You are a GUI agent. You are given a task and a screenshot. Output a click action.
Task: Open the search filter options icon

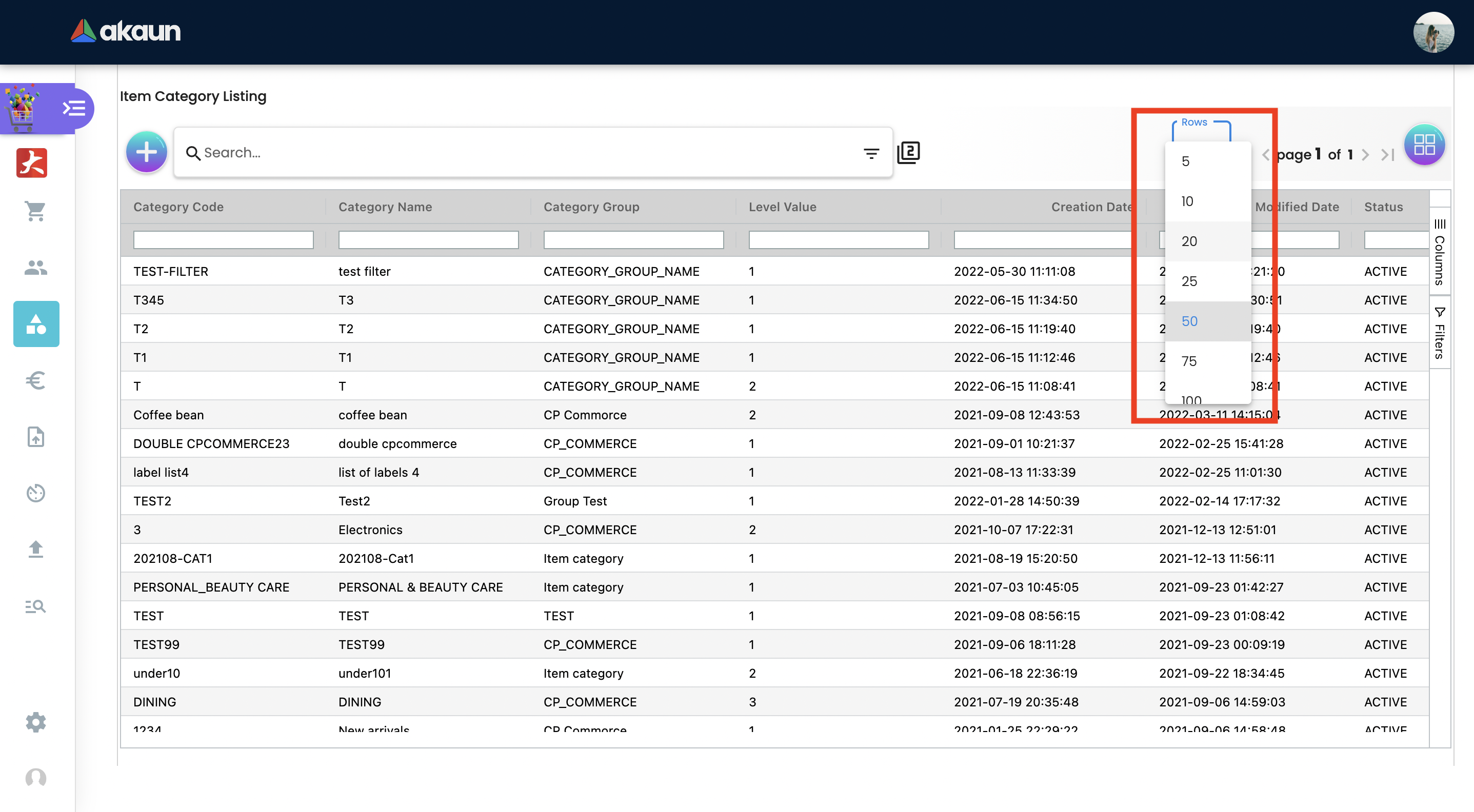871,153
